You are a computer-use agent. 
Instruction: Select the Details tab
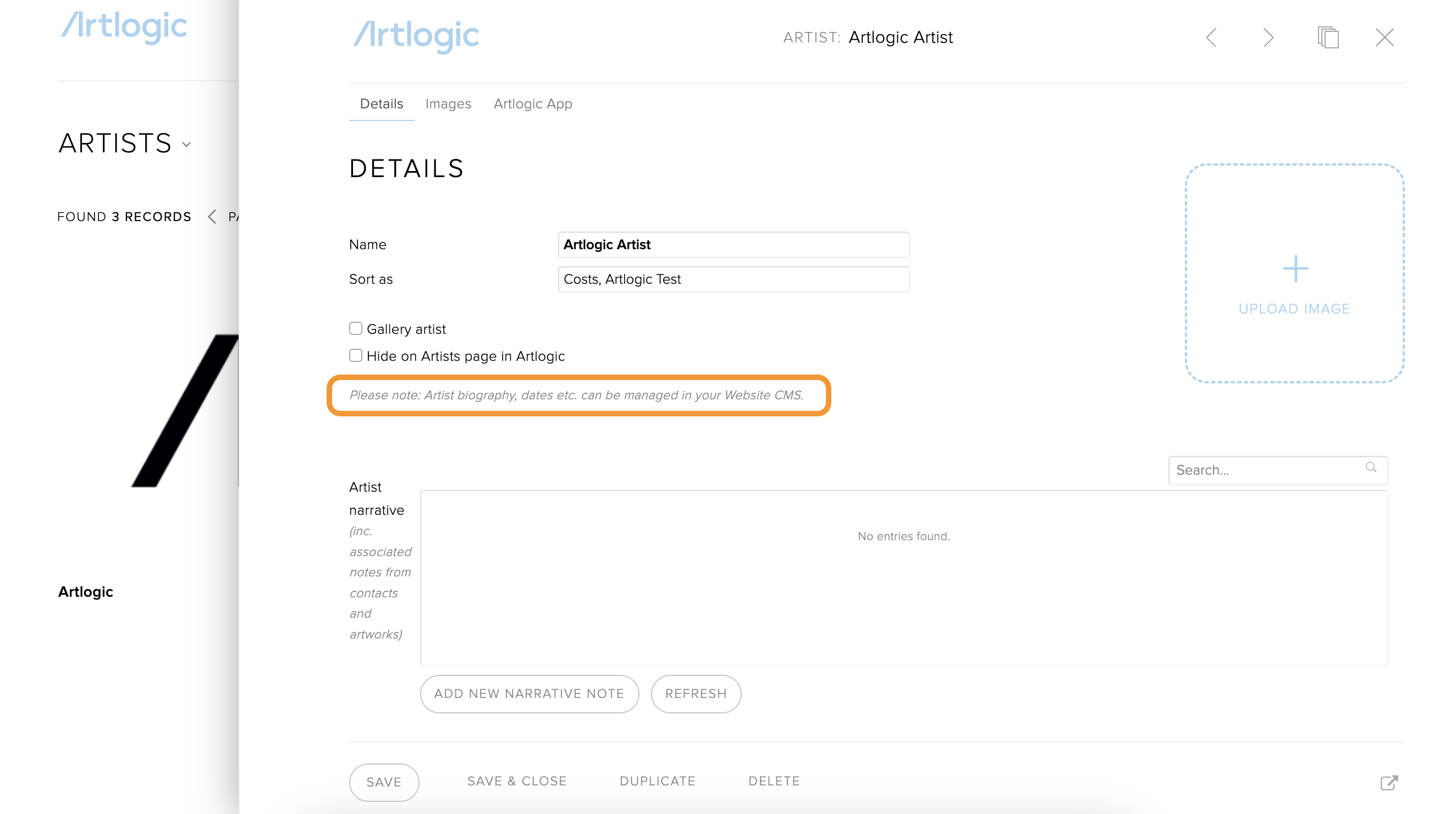pos(382,104)
